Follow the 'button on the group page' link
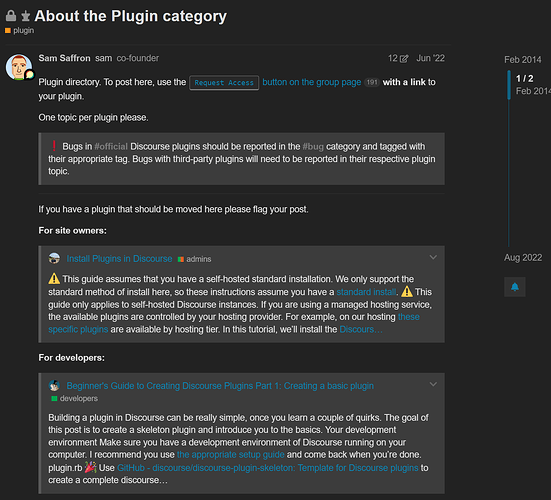 pos(312,82)
